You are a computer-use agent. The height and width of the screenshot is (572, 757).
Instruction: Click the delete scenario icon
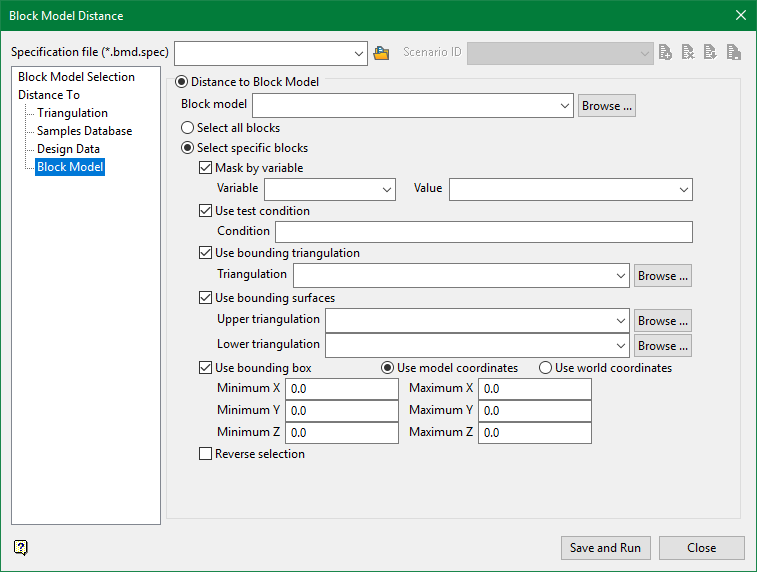coord(688,53)
